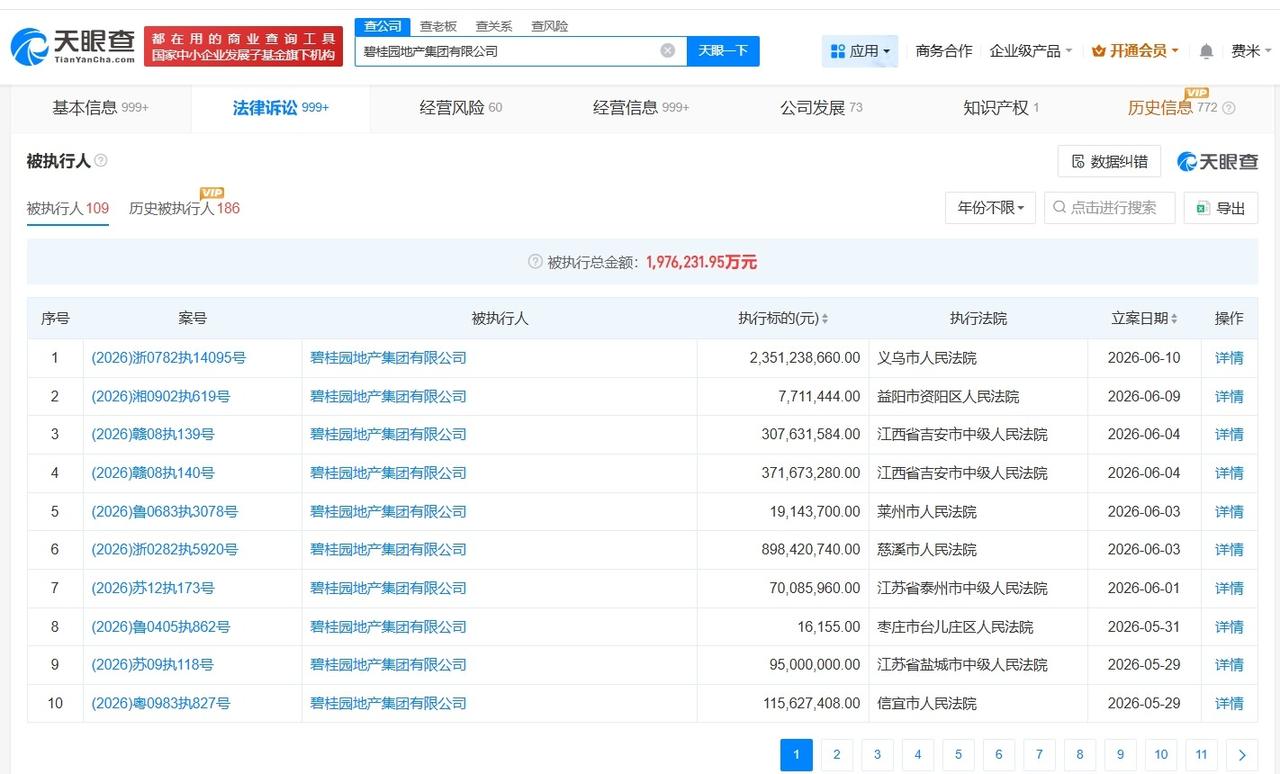Expand the 企业级产品 menu
Screen dimensions: 1280x774
pyautogui.click(x=1030, y=51)
